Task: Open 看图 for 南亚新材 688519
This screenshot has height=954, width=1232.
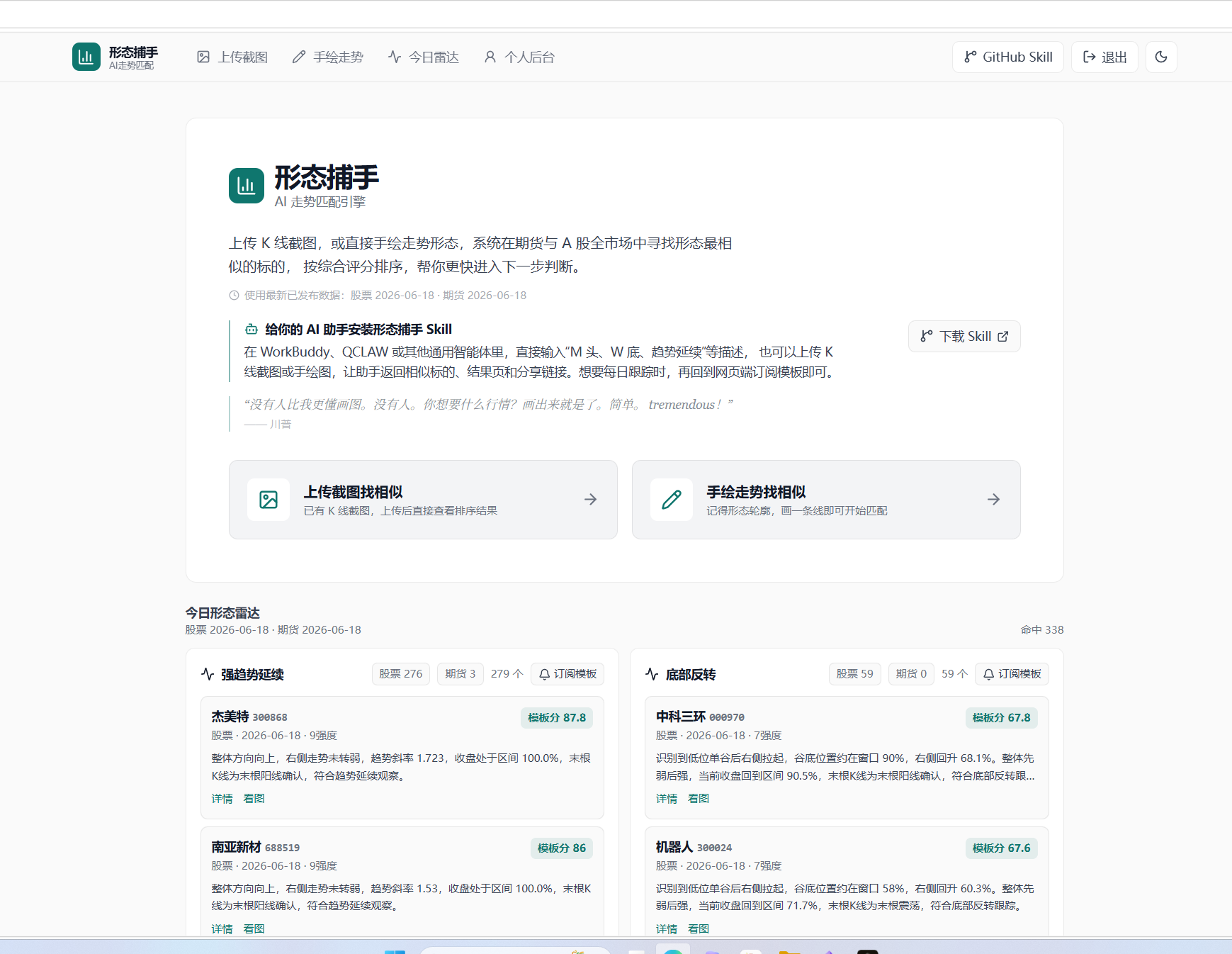Action: (254, 929)
